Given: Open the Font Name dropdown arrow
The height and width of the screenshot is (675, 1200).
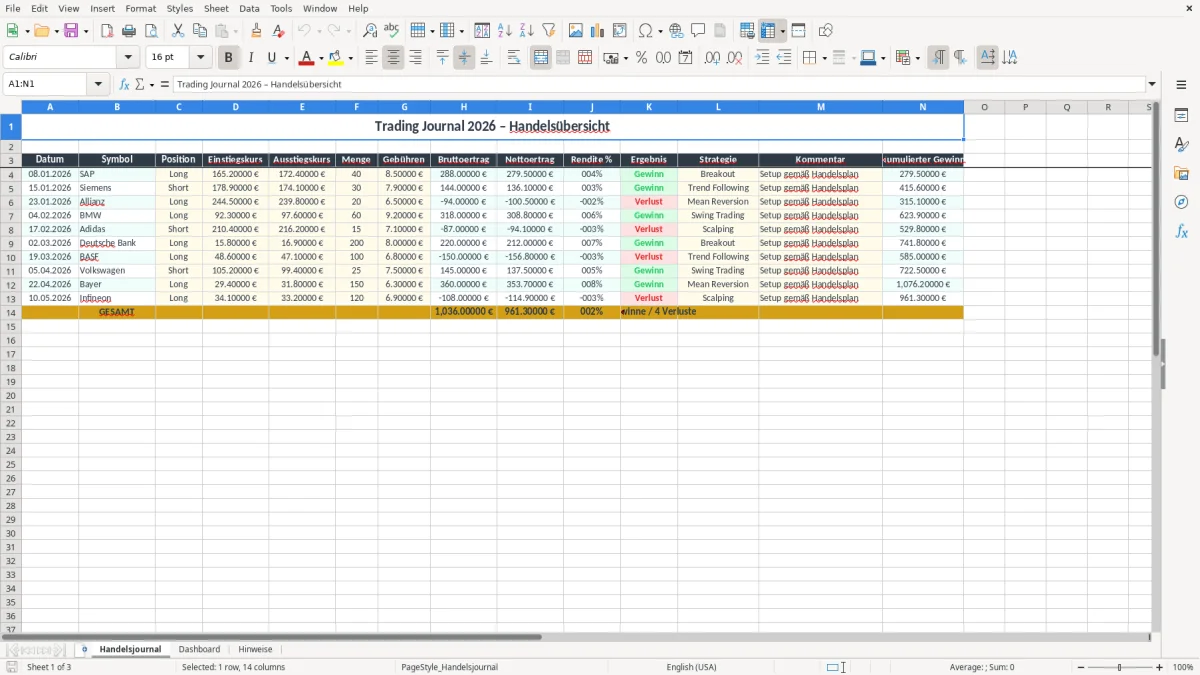Looking at the screenshot, I should coord(128,58).
